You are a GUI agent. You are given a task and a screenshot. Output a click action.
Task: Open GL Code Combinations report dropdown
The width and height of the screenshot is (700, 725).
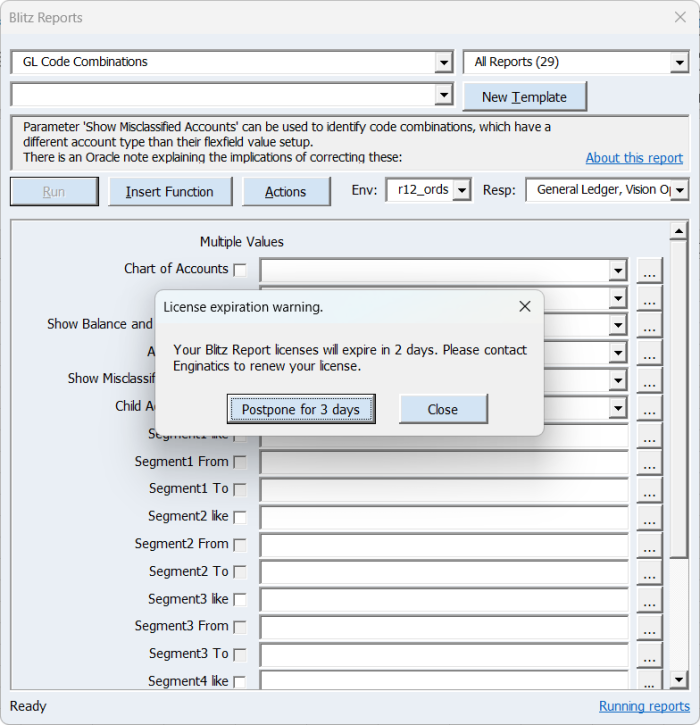(x=443, y=62)
